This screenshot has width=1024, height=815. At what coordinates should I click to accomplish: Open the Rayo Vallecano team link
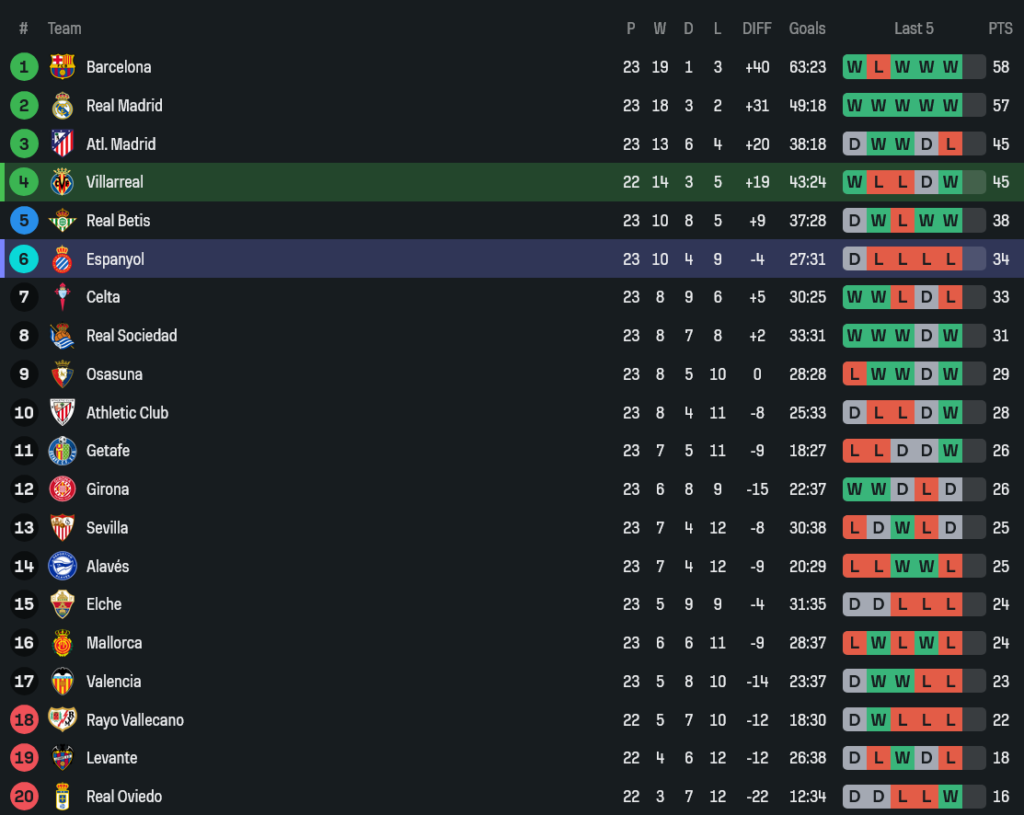(135, 720)
